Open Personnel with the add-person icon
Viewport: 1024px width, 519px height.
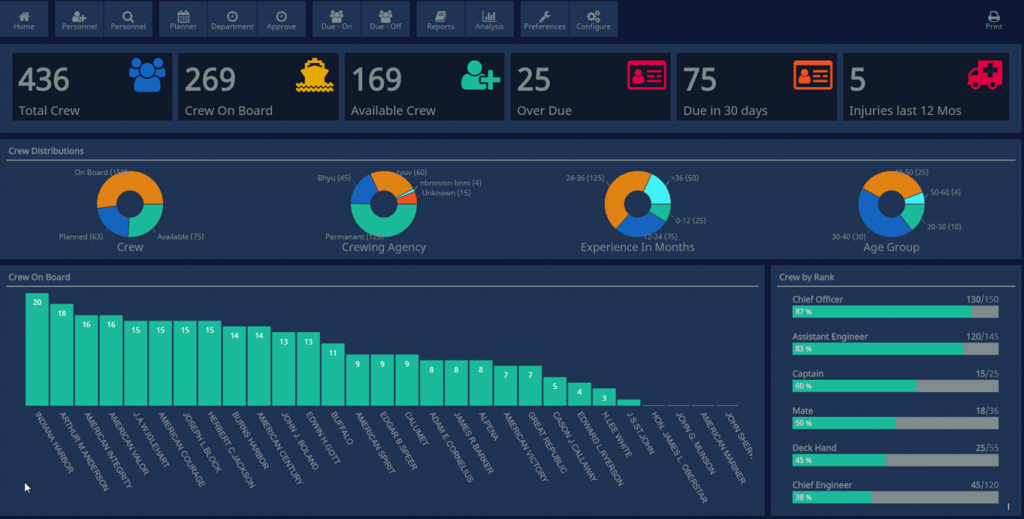tap(79, 19)
